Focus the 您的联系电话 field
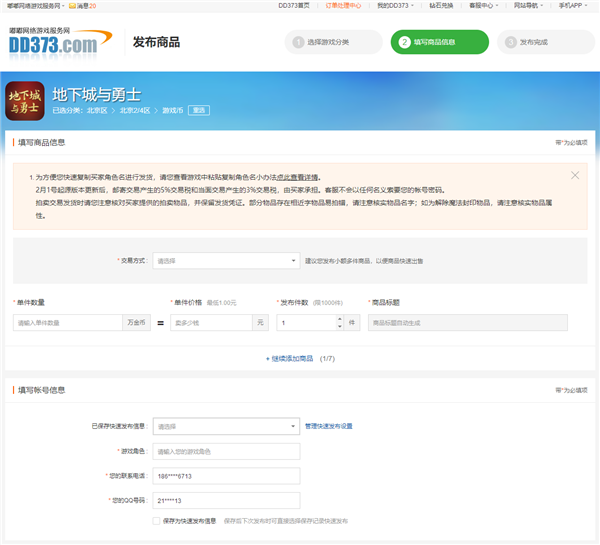Screen dimensions: 600x545 pos(226,476)
